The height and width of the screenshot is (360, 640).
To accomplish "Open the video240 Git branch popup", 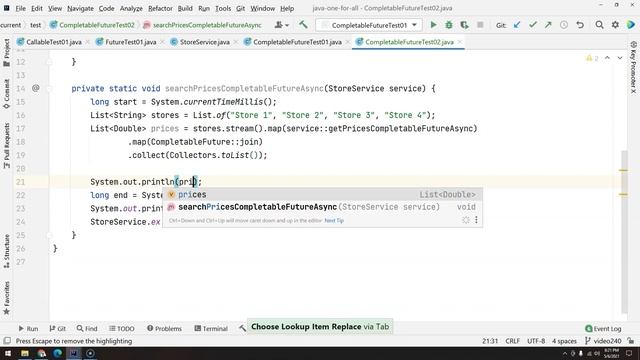I will click(x=603, y=341).
